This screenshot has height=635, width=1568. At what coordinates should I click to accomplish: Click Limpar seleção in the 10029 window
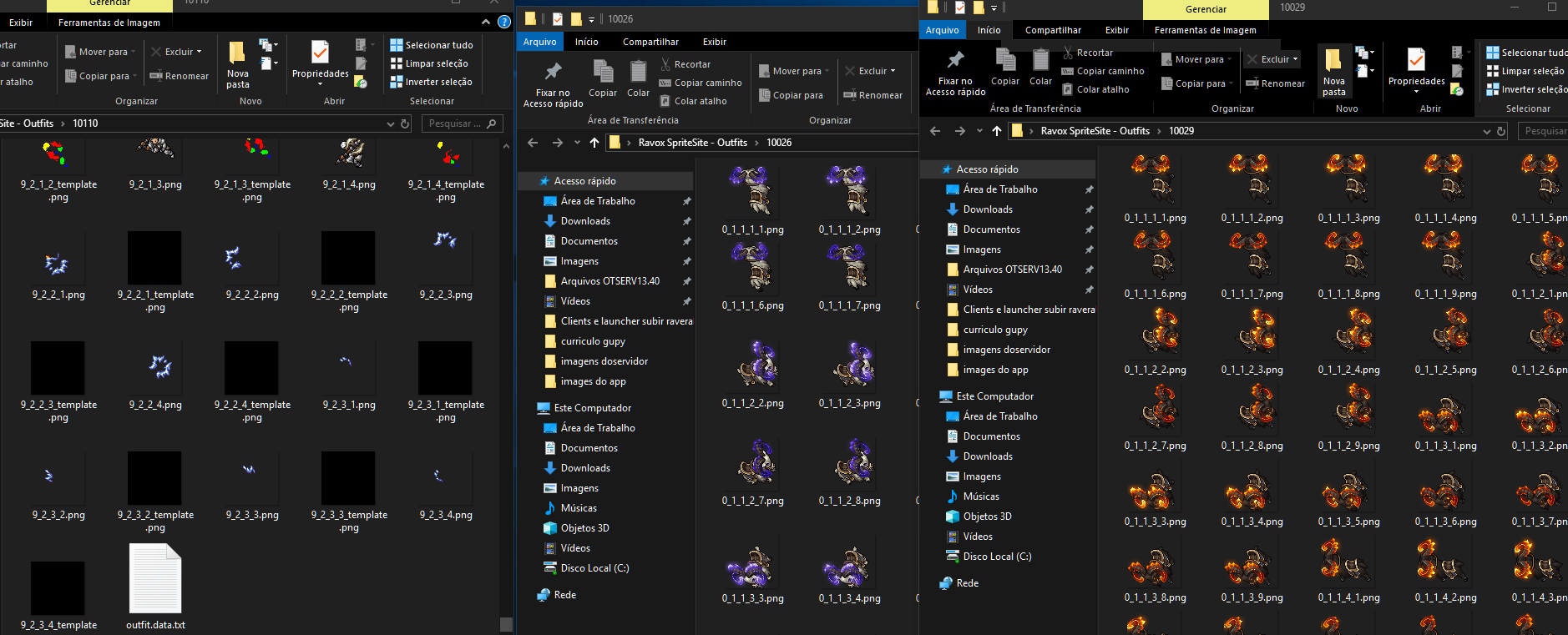1525,71
